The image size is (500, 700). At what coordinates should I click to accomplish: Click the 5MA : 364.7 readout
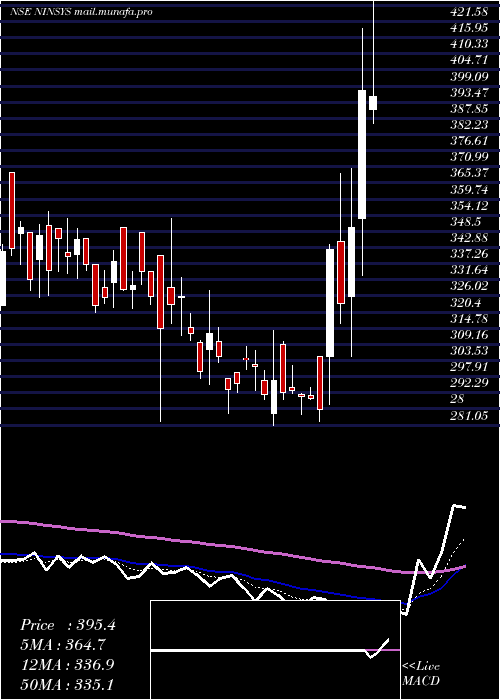click(63, 645)
